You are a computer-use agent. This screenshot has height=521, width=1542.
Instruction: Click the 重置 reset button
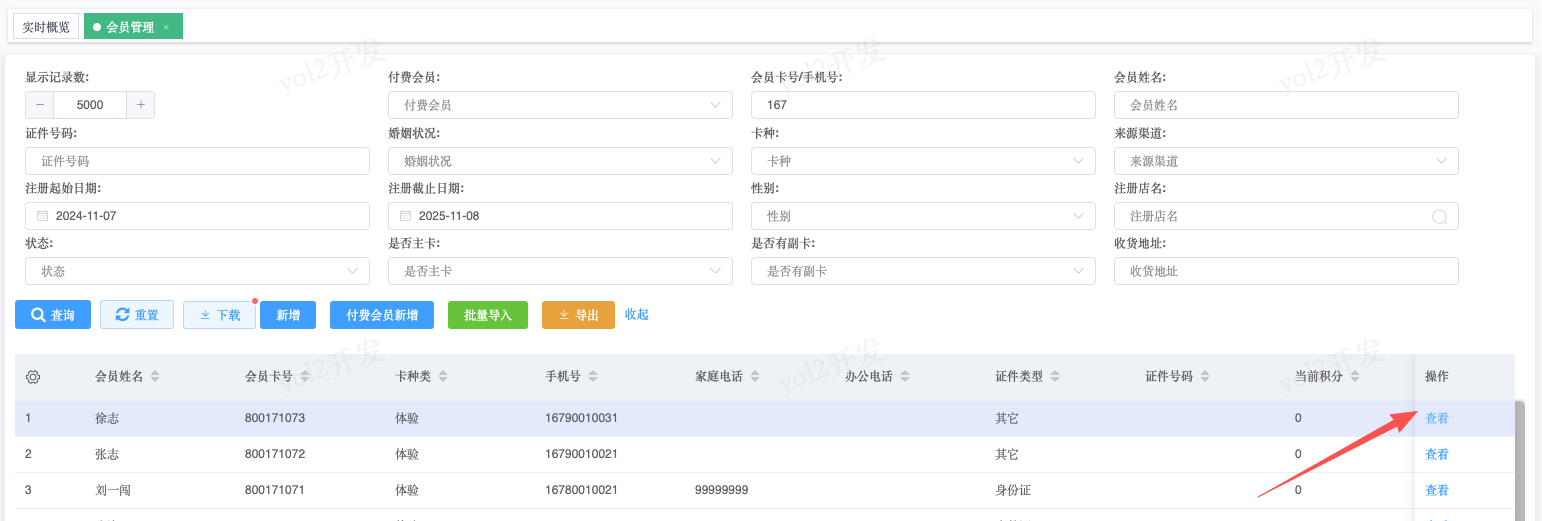point(137,315)
